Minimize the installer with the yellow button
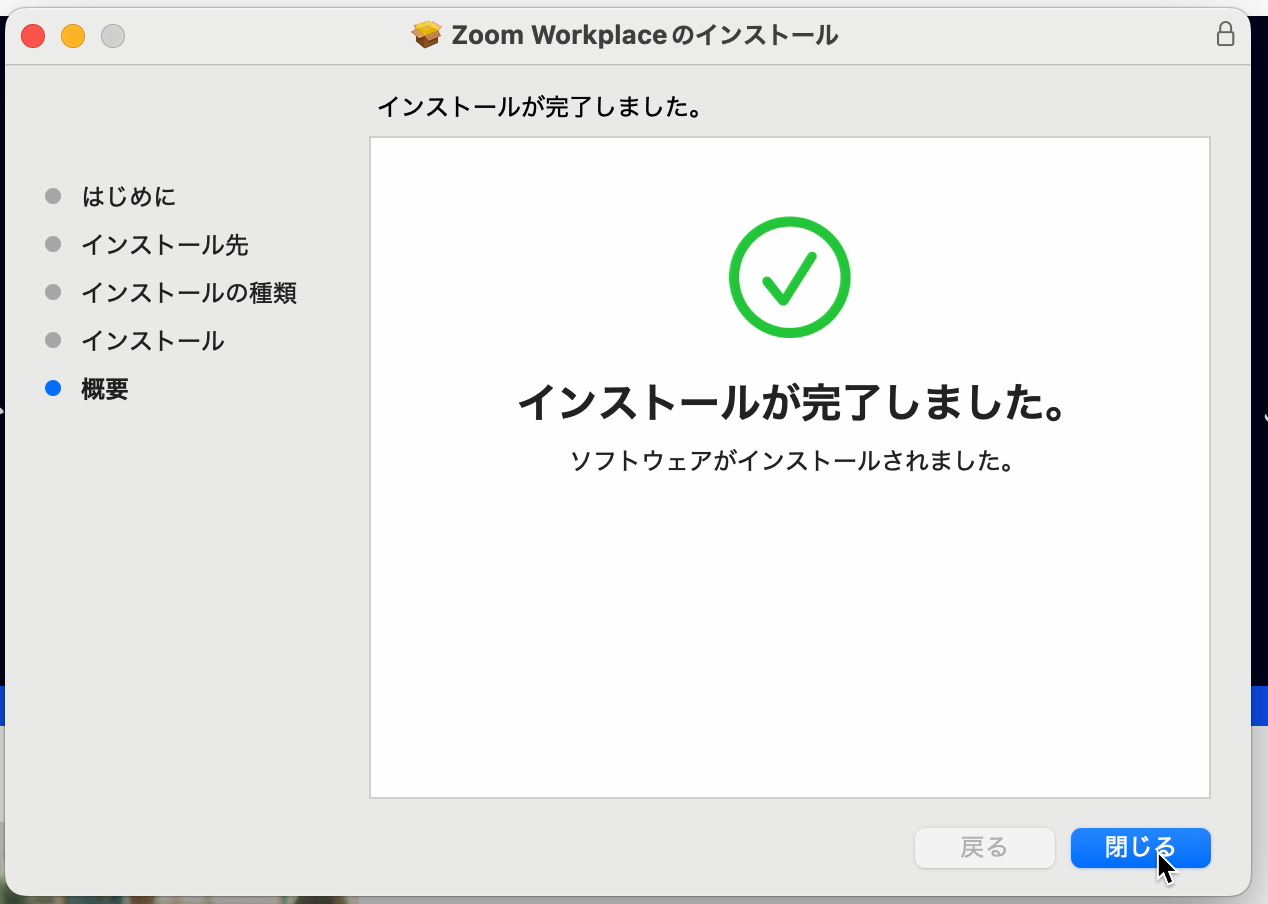 click(x=73, y=36)
